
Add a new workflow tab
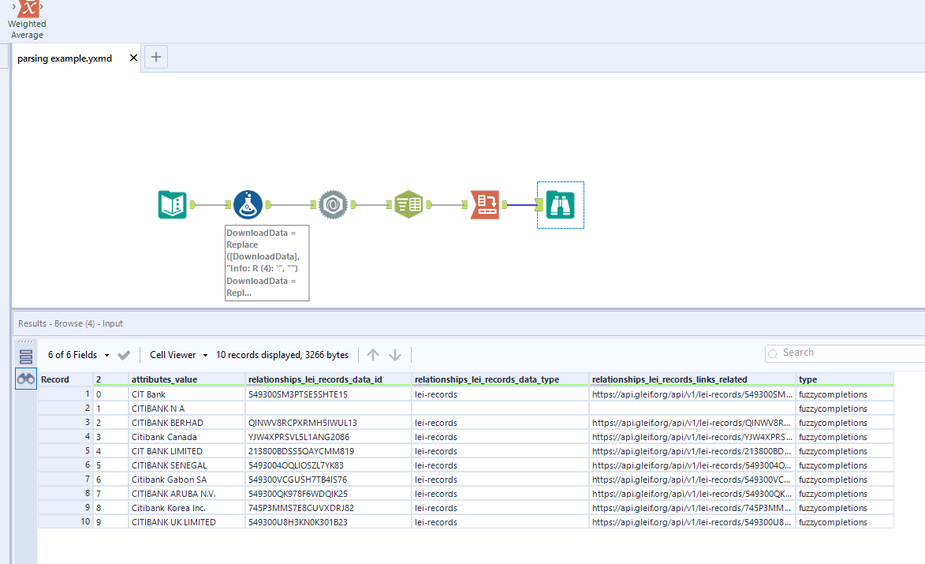pos(156,57)
